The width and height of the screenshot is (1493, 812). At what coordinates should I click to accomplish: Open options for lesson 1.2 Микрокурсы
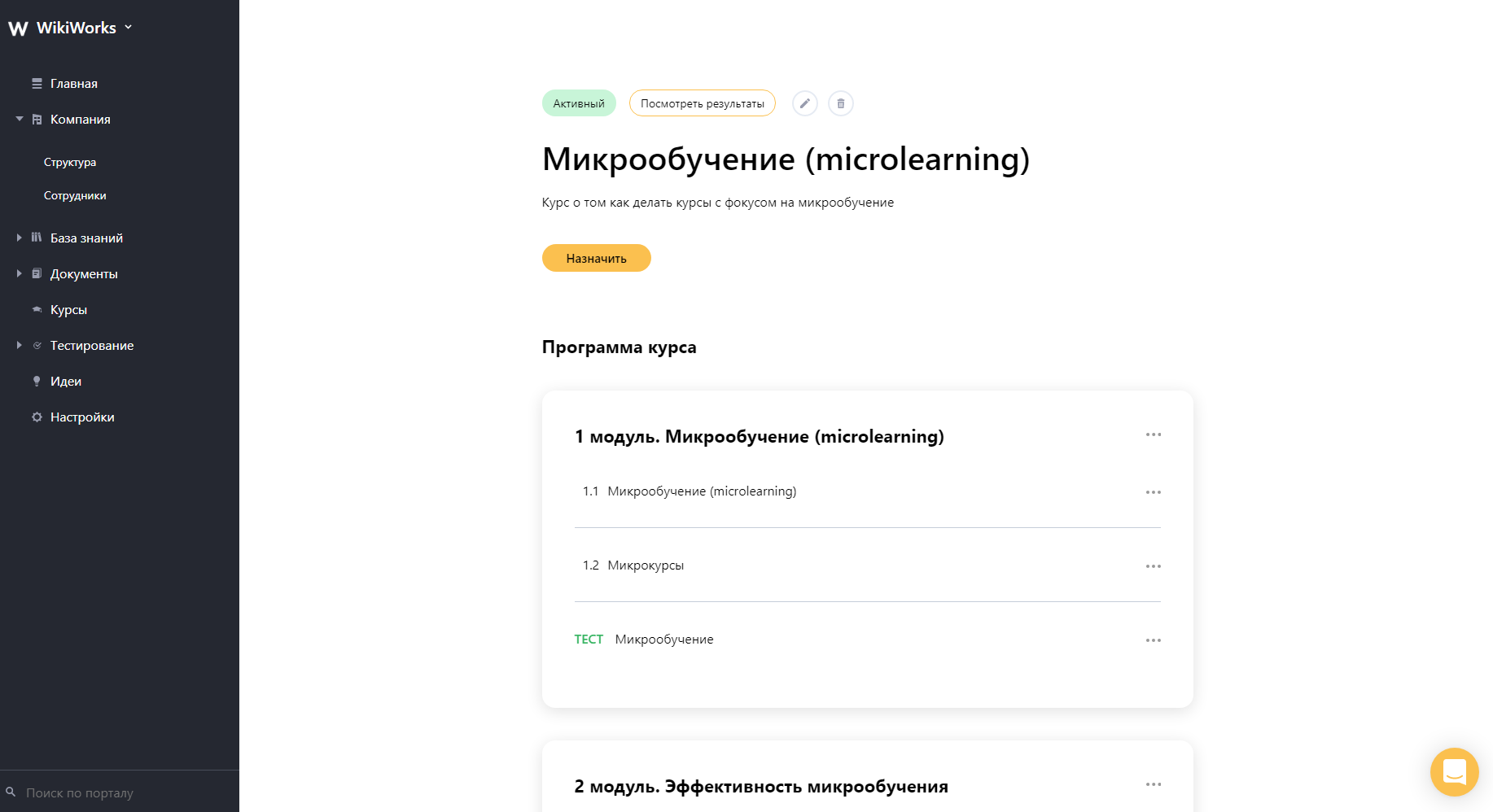(1154, 566)
